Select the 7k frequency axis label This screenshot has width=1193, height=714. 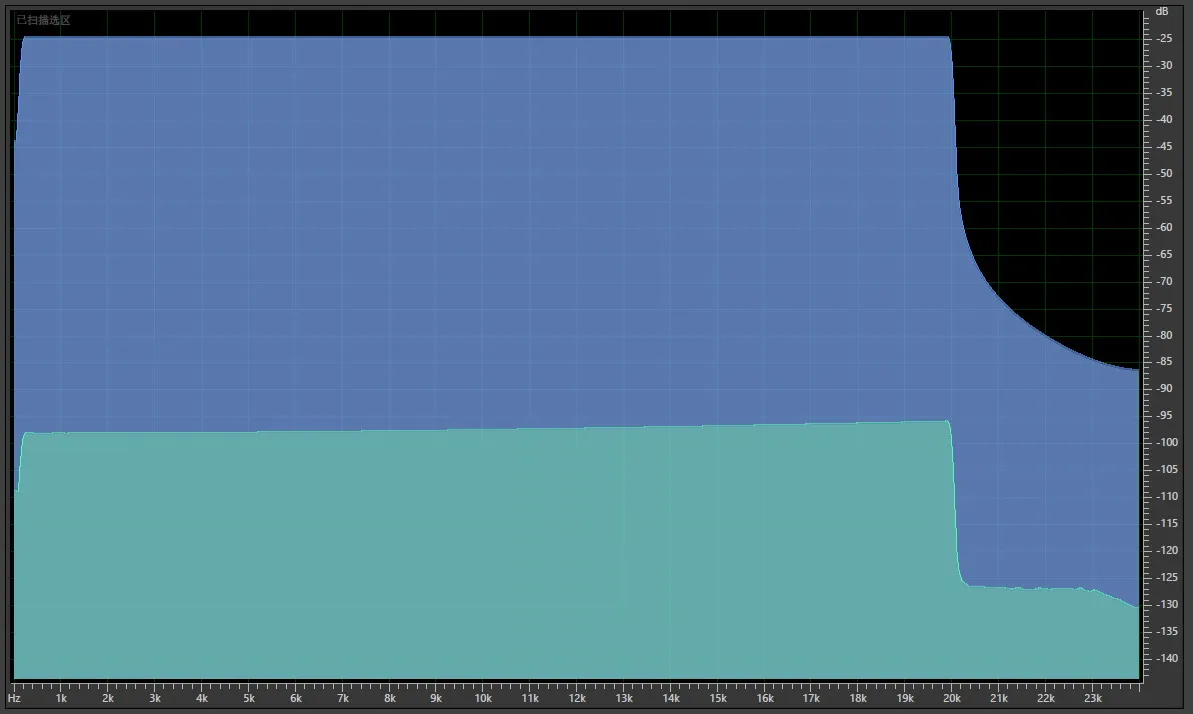[x=342, y=698]
